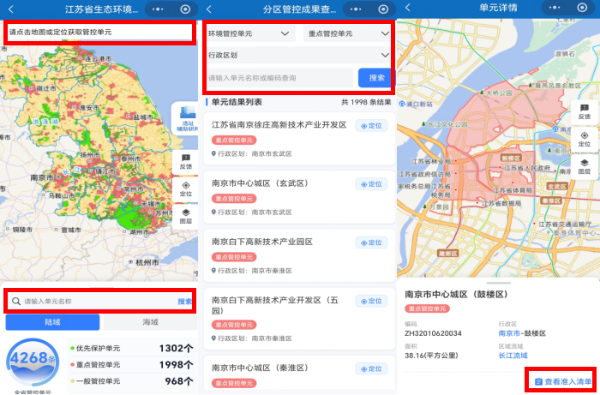Open 图层 layers icon on the Jiangsu map
The width and height of the screenshot is (600, 395).
point(186,216)
